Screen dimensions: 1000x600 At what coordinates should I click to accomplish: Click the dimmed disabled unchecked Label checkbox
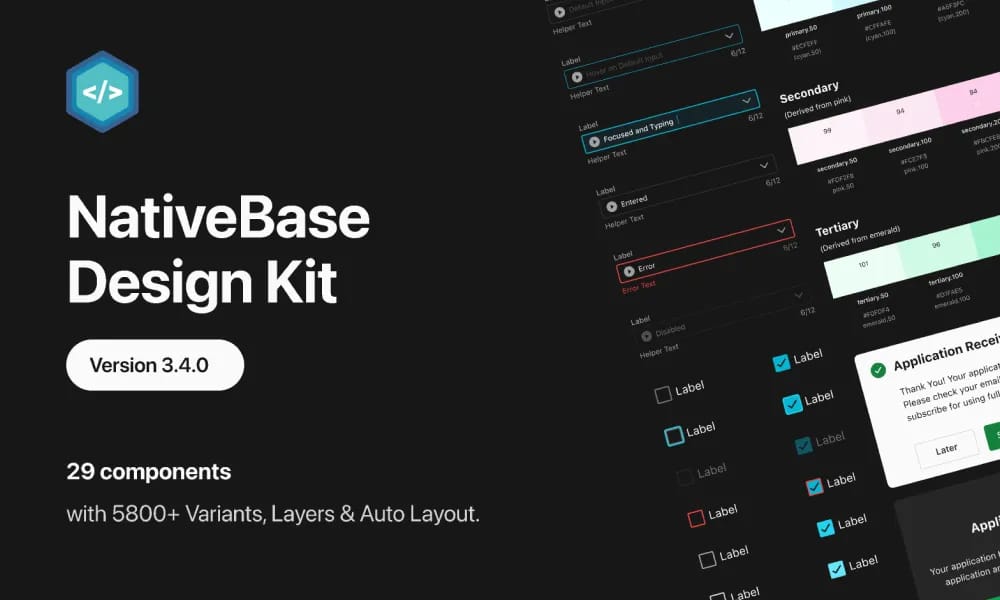click(x=685, y=477)
